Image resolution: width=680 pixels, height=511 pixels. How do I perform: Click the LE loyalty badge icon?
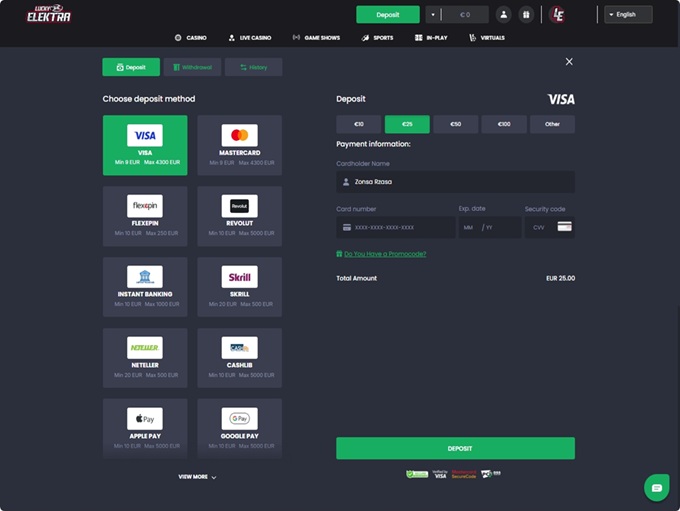[x=557, y=15]
